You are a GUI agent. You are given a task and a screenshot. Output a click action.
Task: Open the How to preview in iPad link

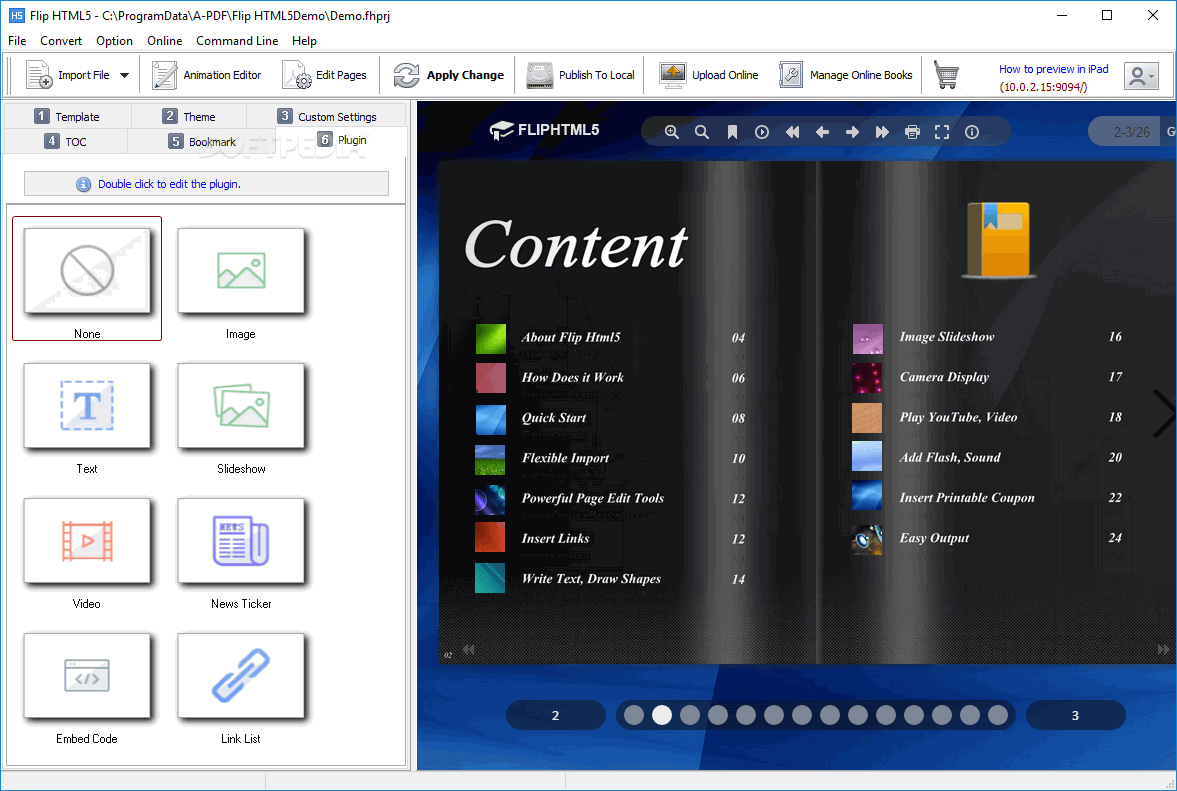[1053, 69]
